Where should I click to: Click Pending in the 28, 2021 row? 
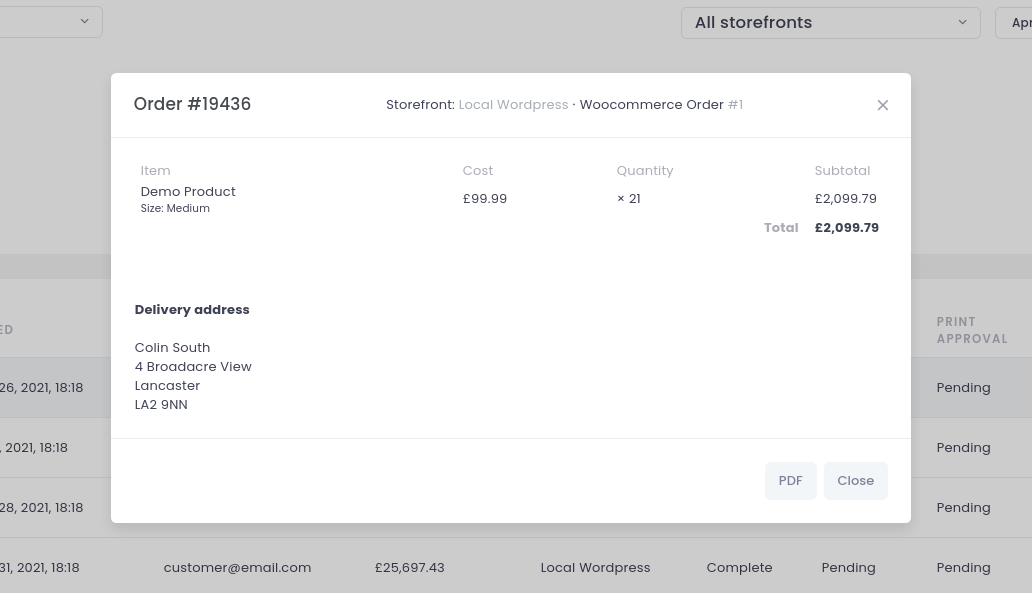point(963,508)
